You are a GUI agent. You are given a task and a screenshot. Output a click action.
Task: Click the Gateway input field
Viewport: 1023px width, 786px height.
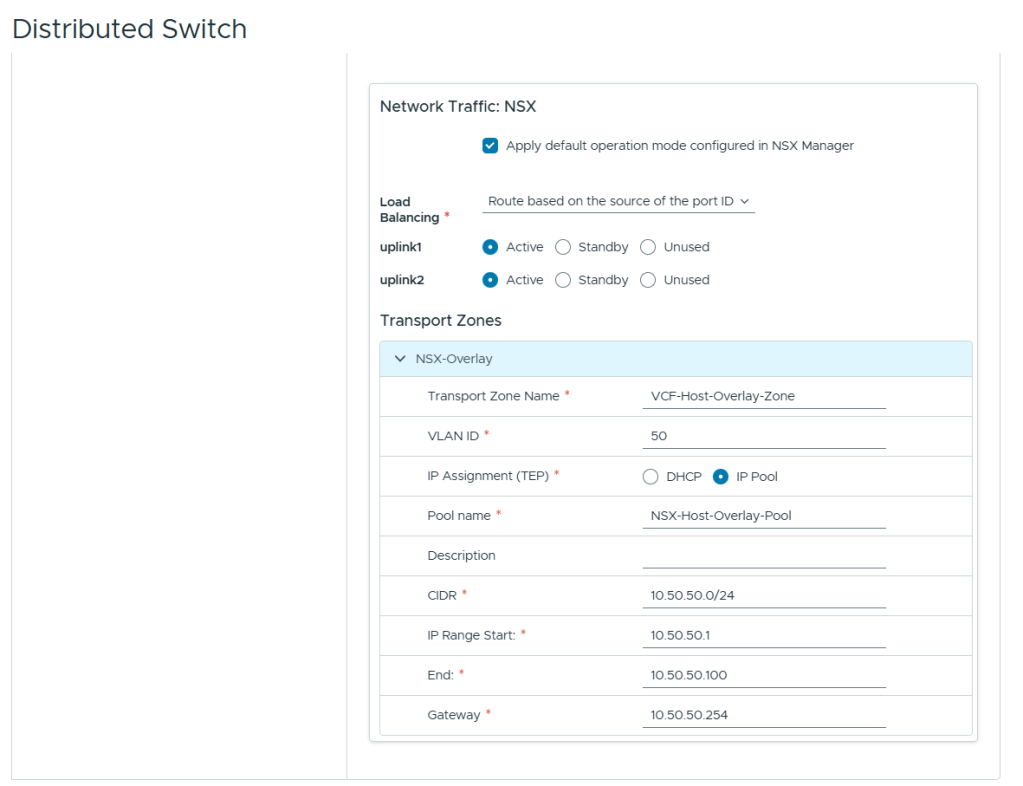pyautogui.click(x=764, y=716)
